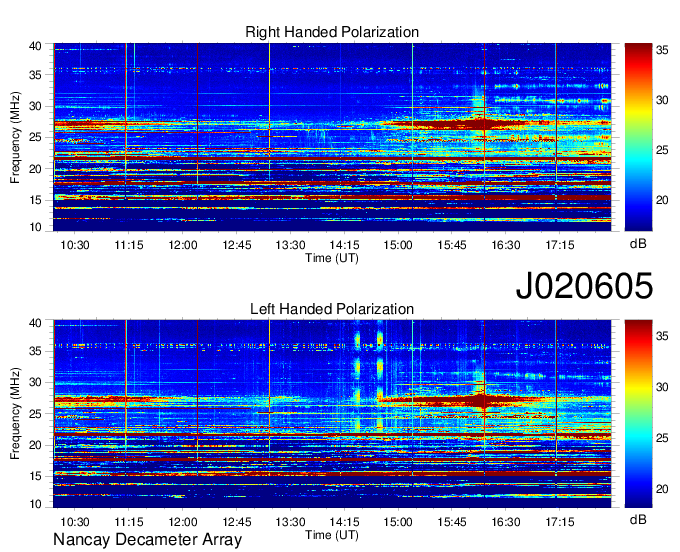This screenshot has height=552, width=680.
Task: Click the 12:00 time tick on the top plot
Action: 183,245
